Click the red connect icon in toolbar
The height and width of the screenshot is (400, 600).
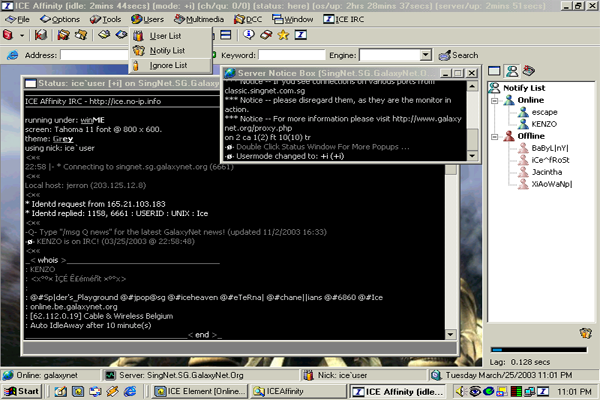click(x=8, y=35)
